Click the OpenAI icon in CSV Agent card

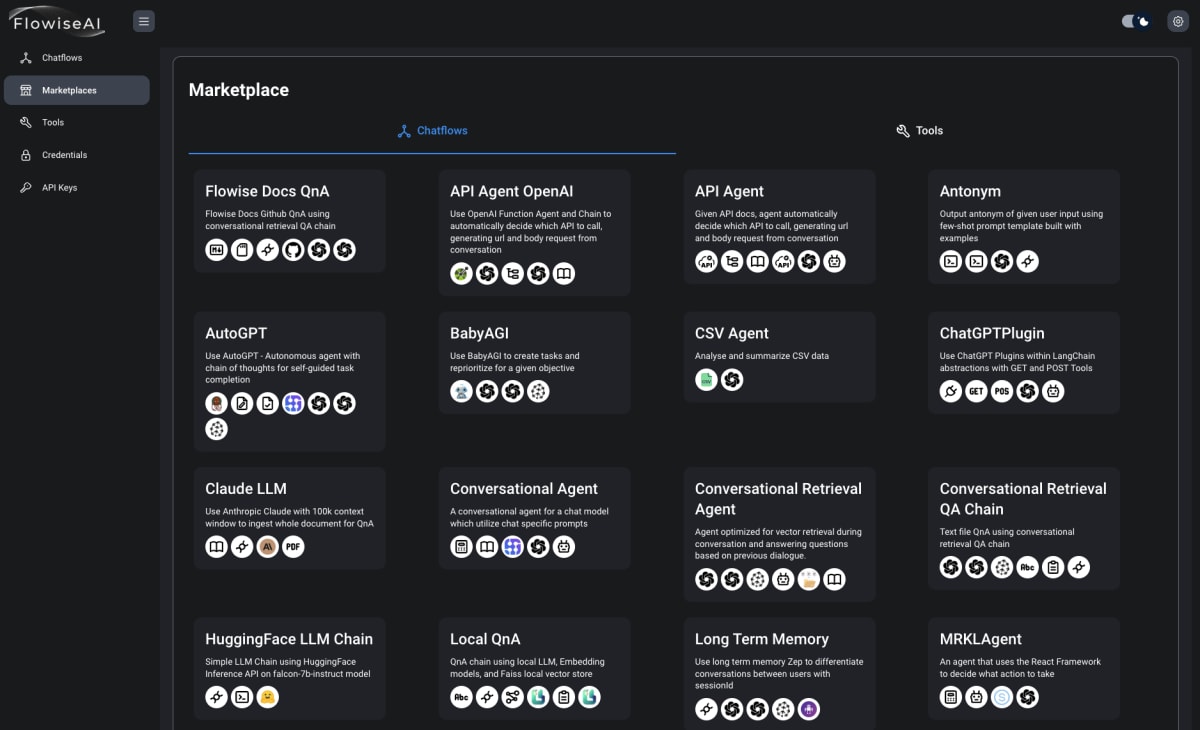point(732,380)
